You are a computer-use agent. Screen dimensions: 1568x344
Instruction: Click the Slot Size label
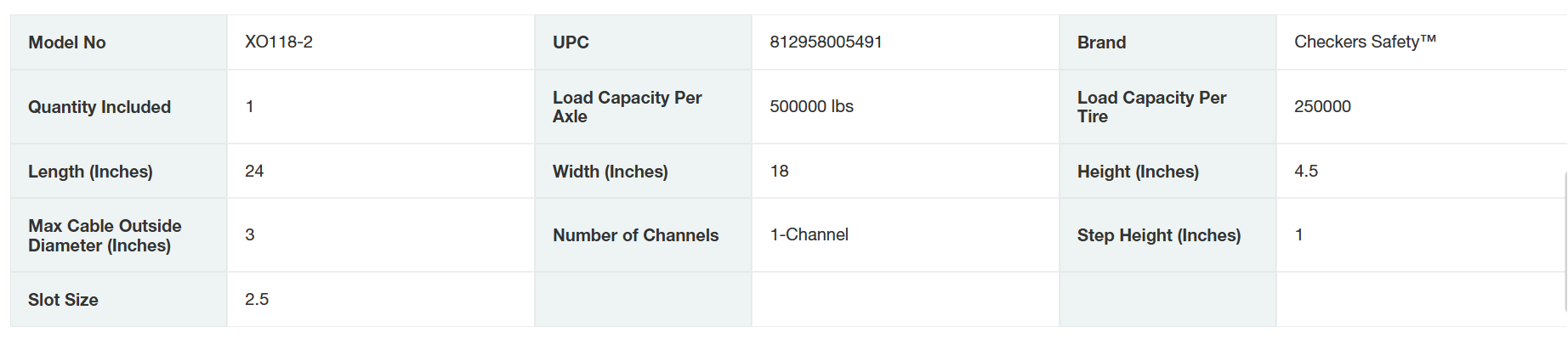63,300
